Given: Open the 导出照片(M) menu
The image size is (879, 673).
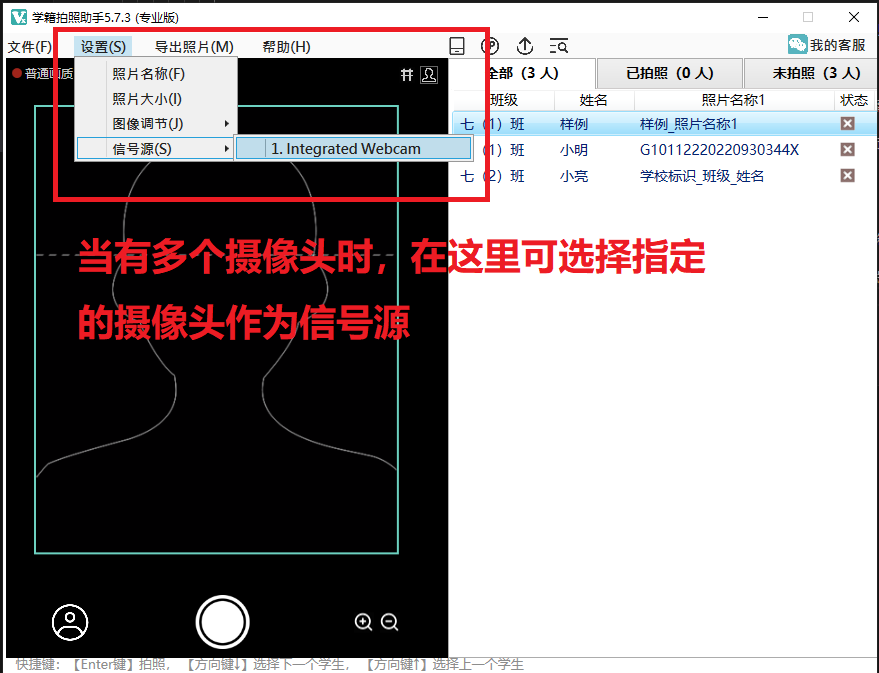Looking at the screenshot, I should tap(194, 47).
